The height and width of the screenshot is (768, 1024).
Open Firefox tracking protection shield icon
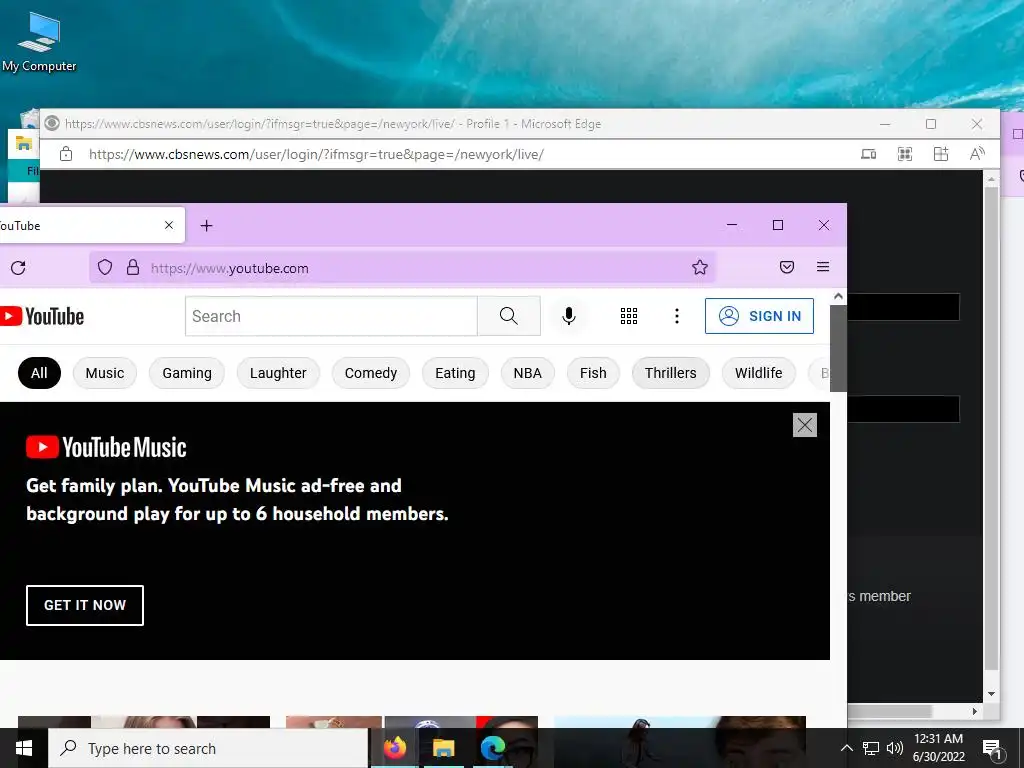click(x=105, y=267)
